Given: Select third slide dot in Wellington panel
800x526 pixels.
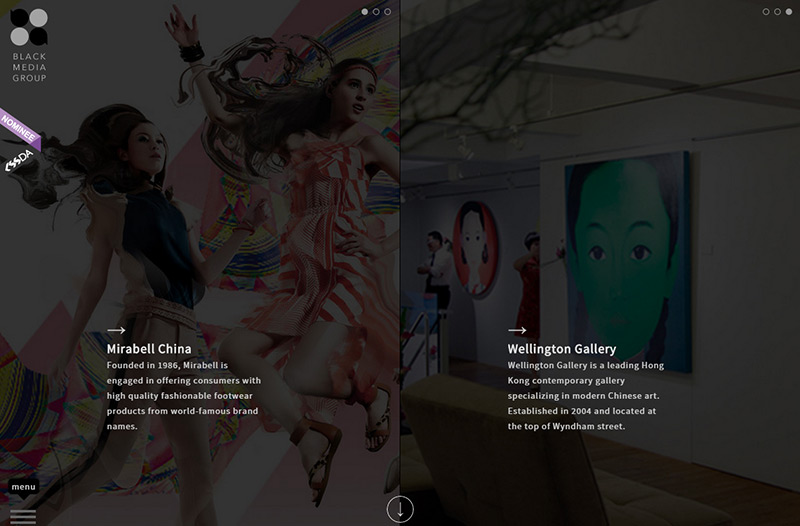Looking at the screenshot, I should [789, 12].
